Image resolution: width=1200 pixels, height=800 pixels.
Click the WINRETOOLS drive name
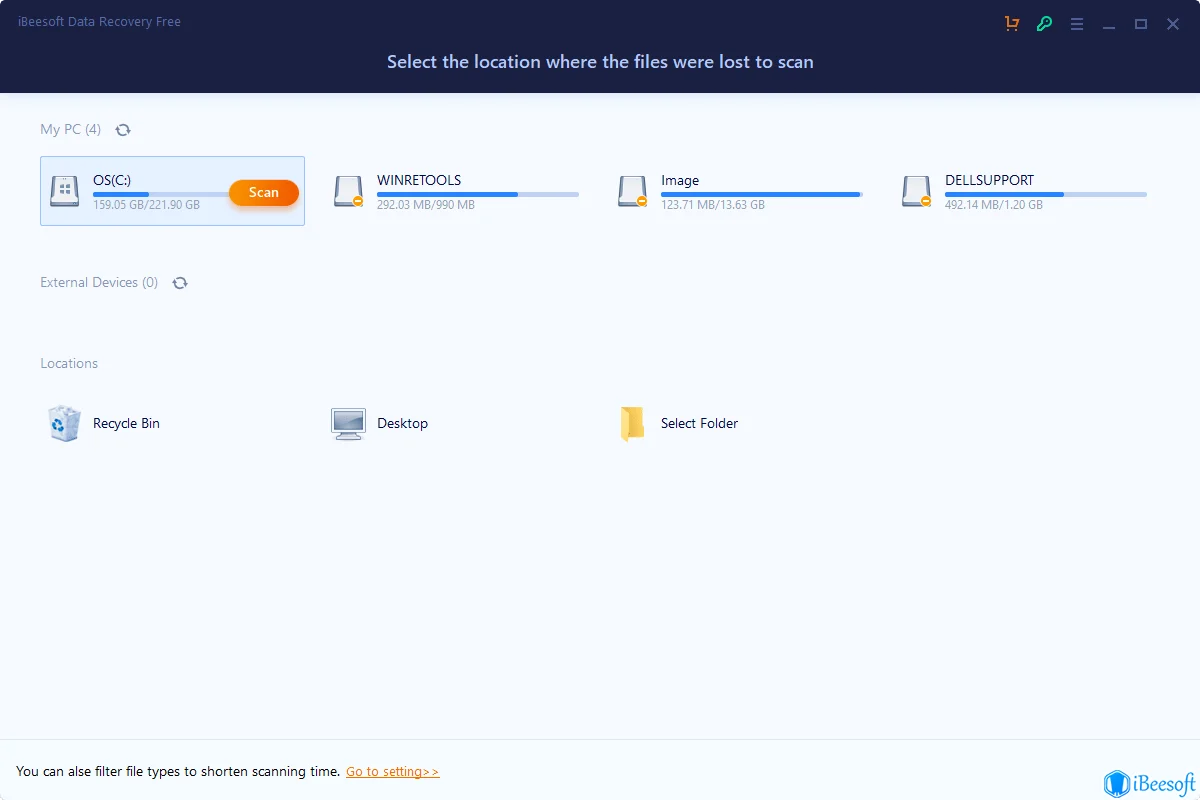click(419, 181)
